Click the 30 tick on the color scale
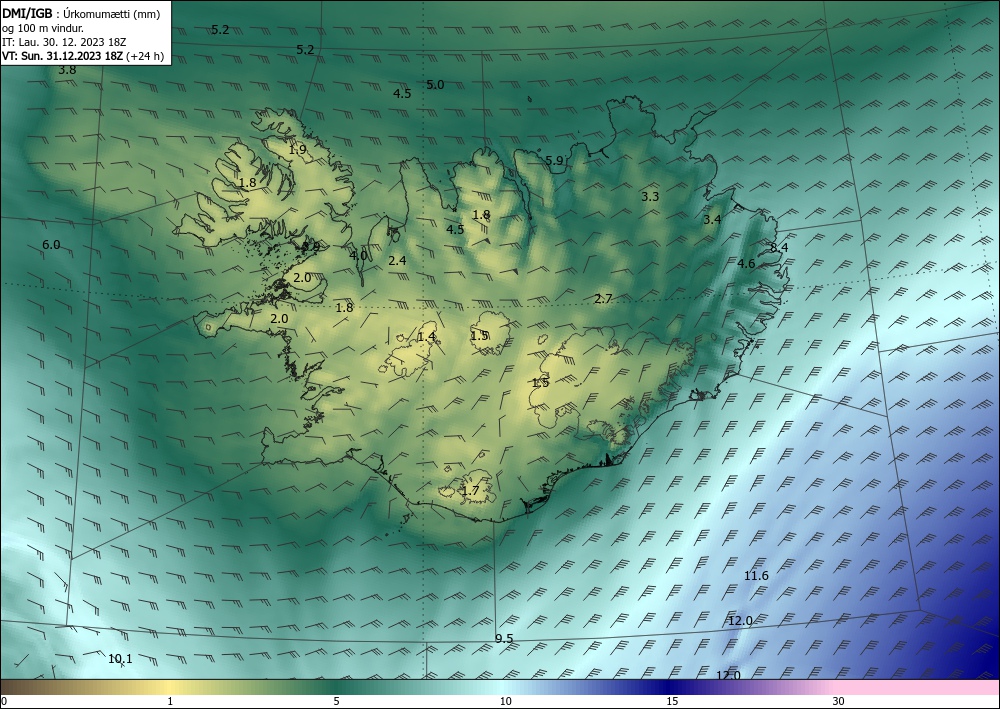 tap(839, 702)
